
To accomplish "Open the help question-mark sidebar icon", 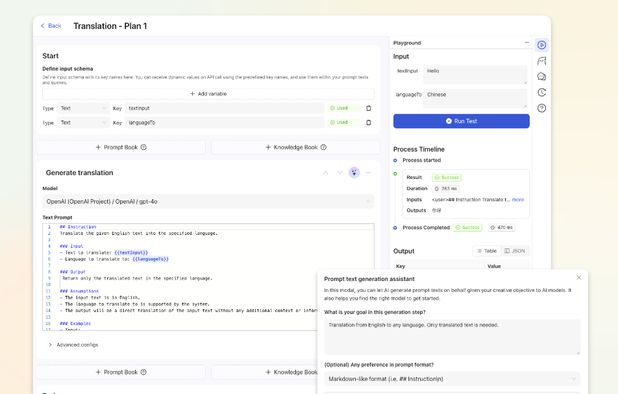I will tap(542, 108).
